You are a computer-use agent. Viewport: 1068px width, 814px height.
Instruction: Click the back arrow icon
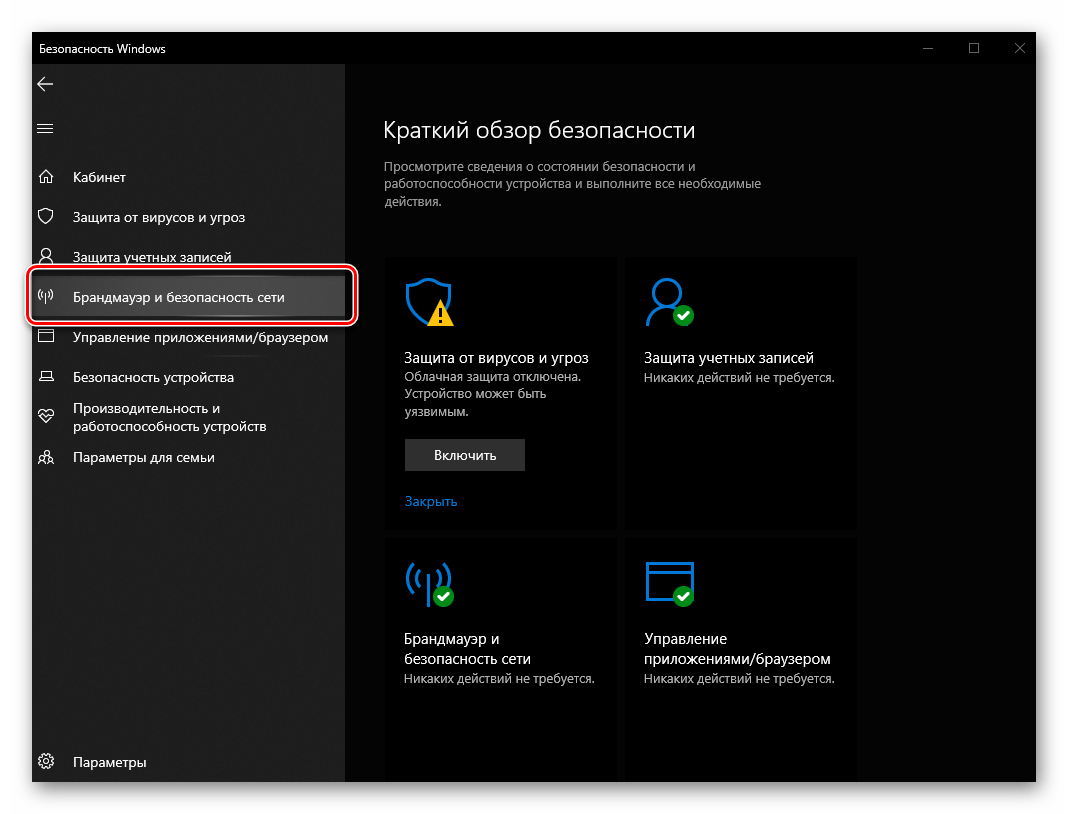(x=45, y=84)
